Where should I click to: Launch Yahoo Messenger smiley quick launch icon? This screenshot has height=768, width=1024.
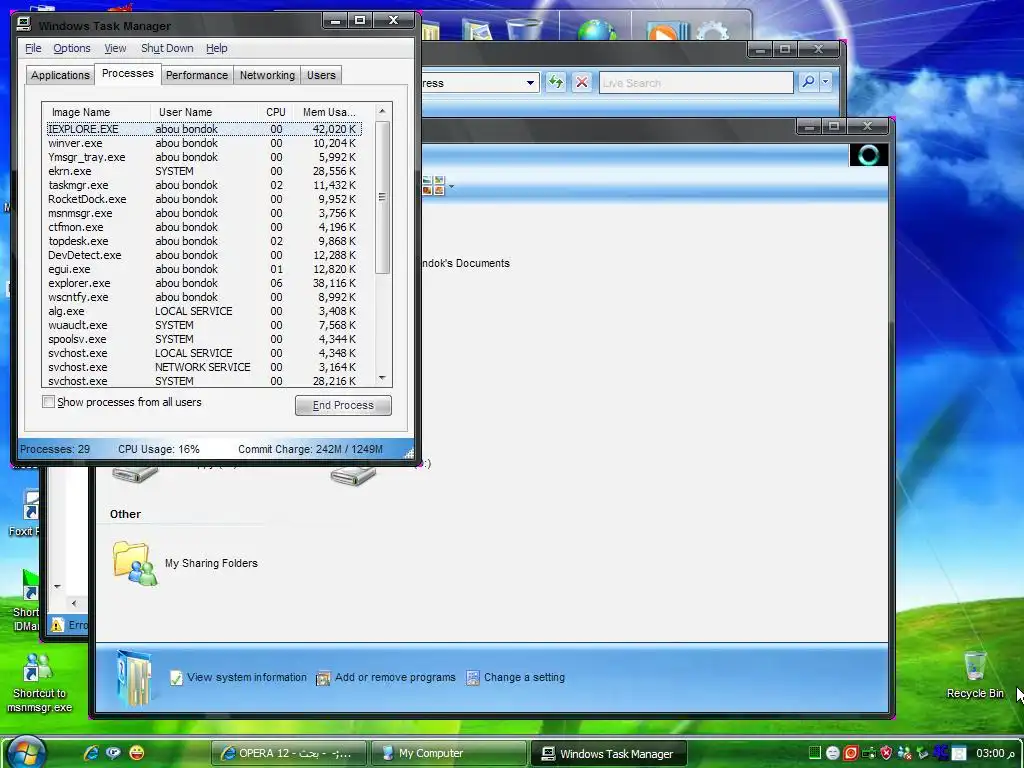[x=136, y=753]
